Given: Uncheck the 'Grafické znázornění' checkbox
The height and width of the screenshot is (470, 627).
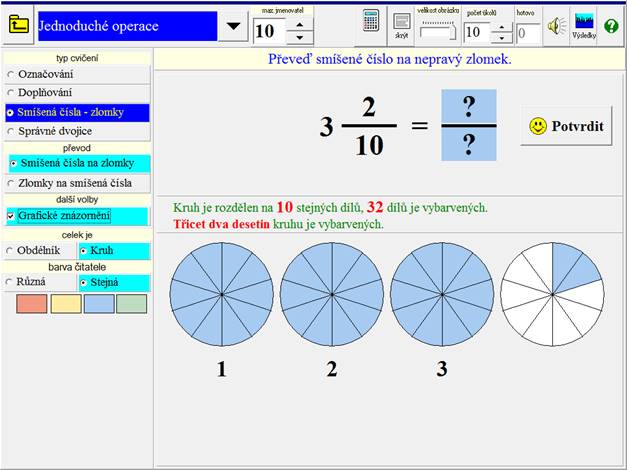Looking at the screenshot, I should [11, 215].
